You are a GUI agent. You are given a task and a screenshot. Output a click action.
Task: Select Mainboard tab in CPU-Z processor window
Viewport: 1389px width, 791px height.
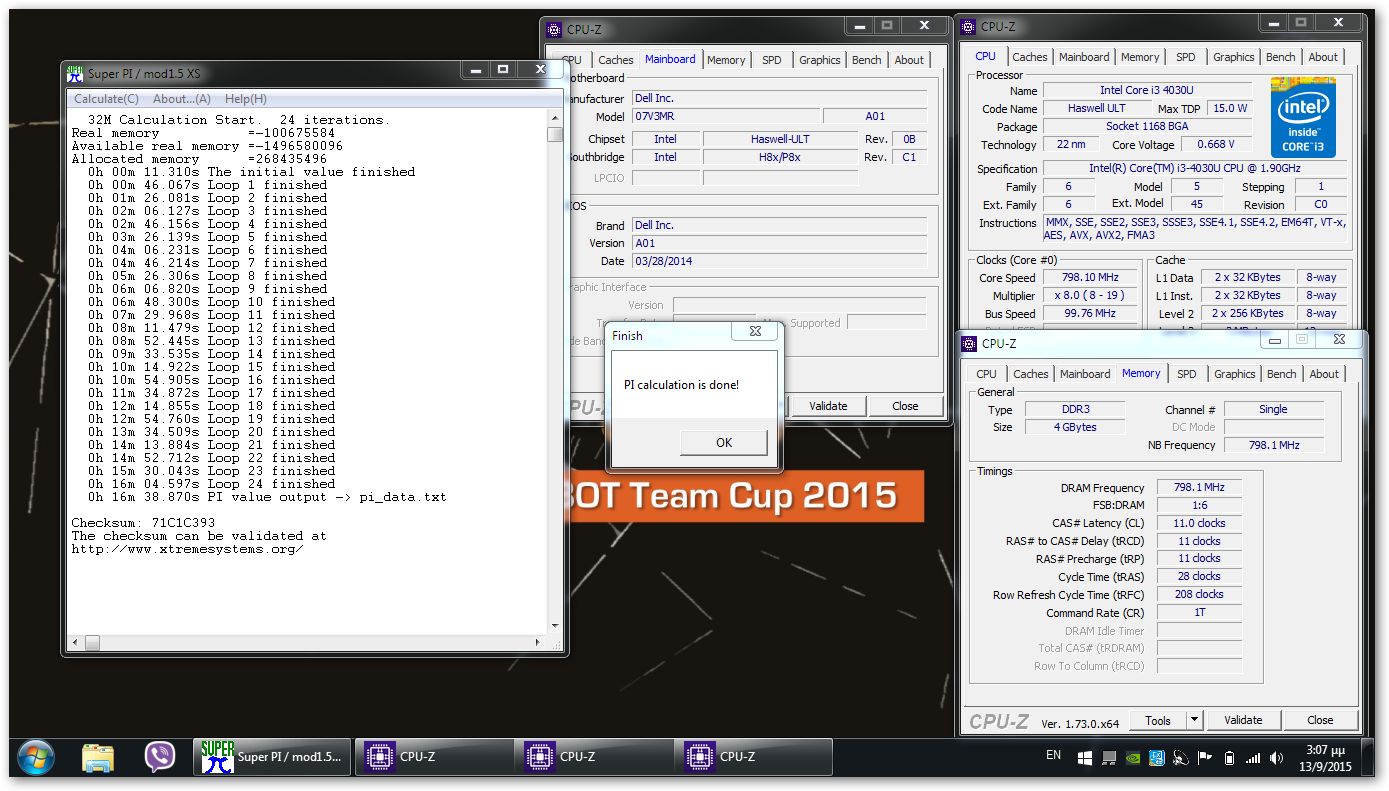click(x=1084, y=57)
